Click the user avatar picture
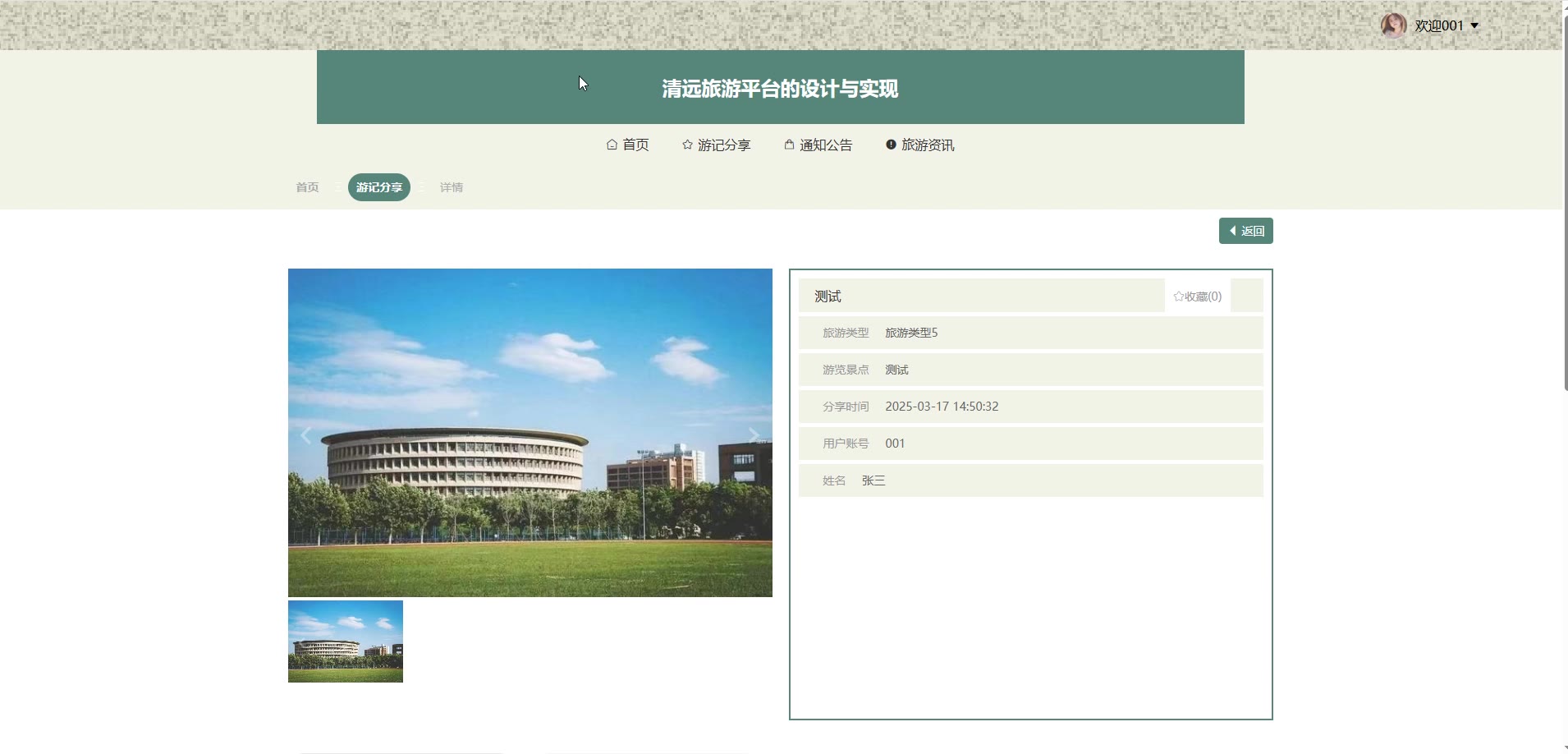Viewport: 1568px width, 754px height. (x=1393, y=25)
